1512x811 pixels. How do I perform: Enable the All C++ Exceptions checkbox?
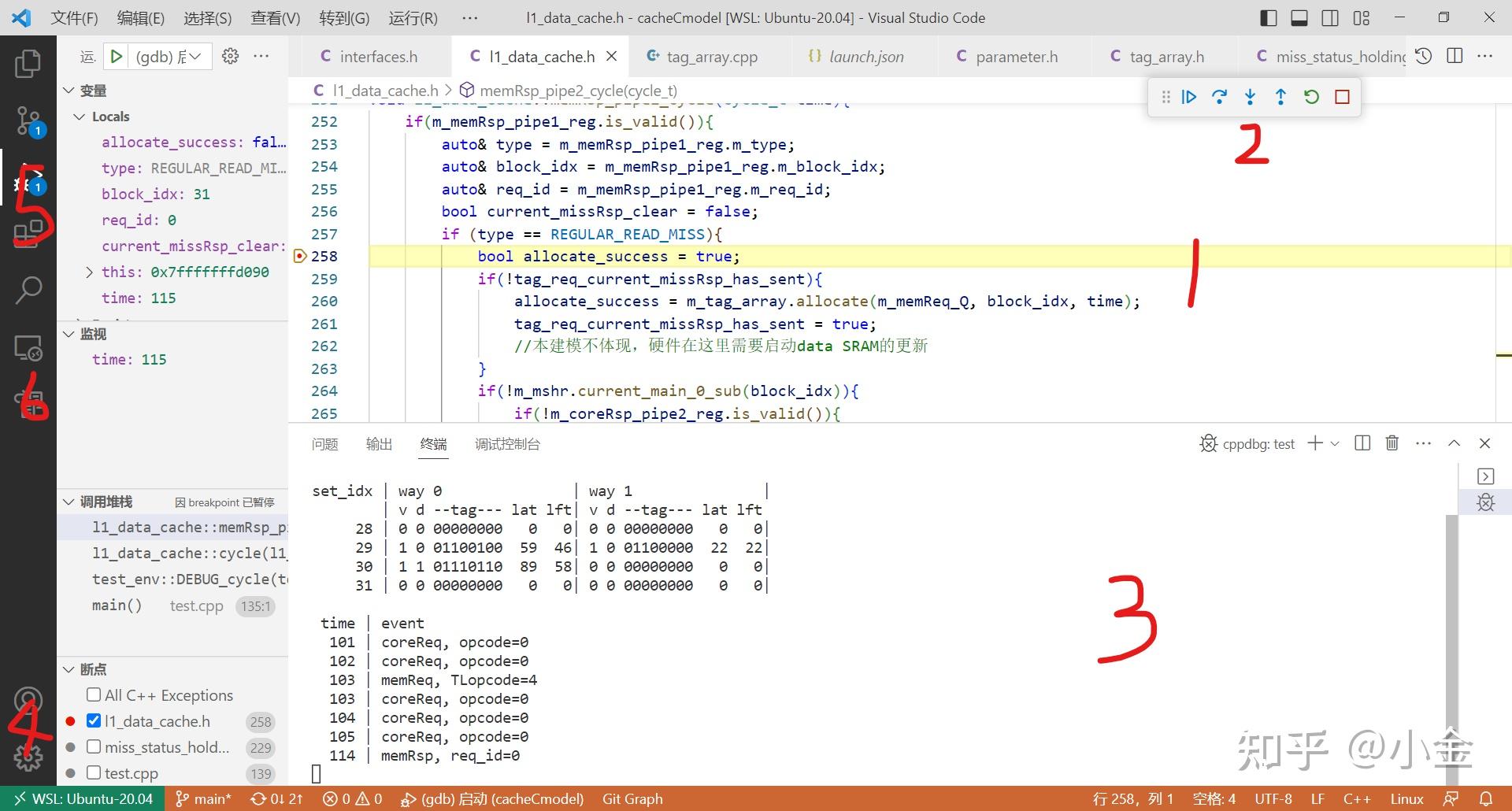(x=94, y=694)
